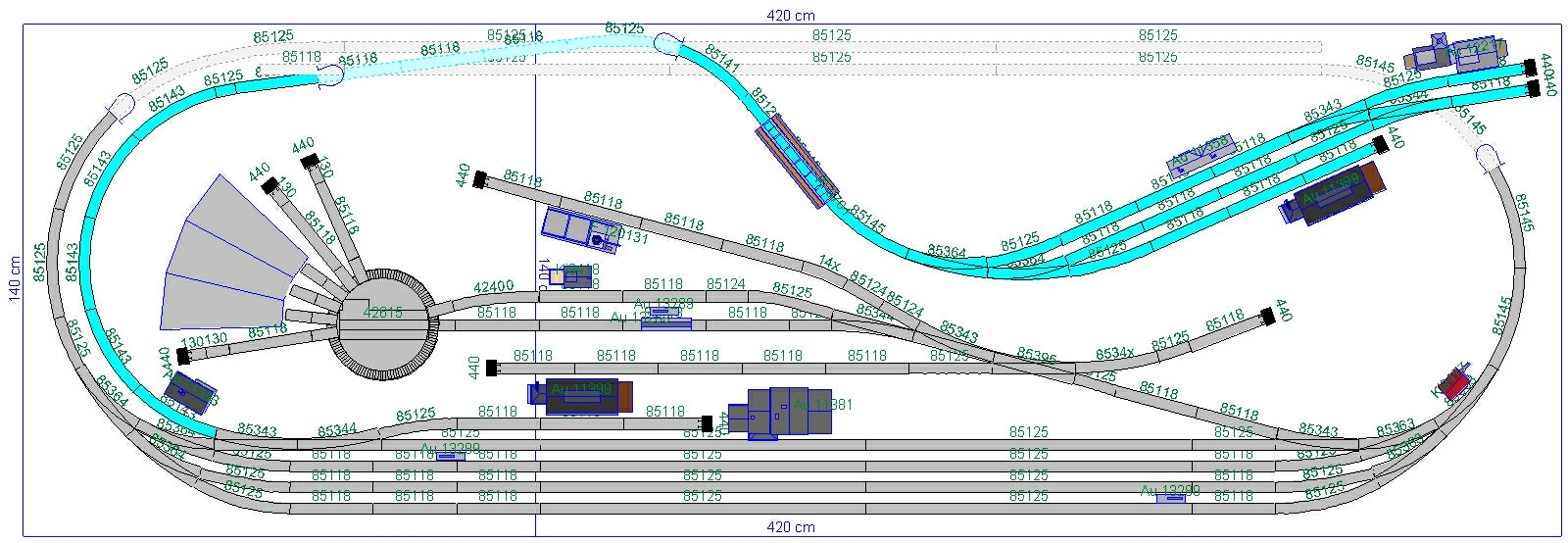Click the 14x turnout track label
The height and width of the screenshot is (543, 1568).
tap(829, 264)
